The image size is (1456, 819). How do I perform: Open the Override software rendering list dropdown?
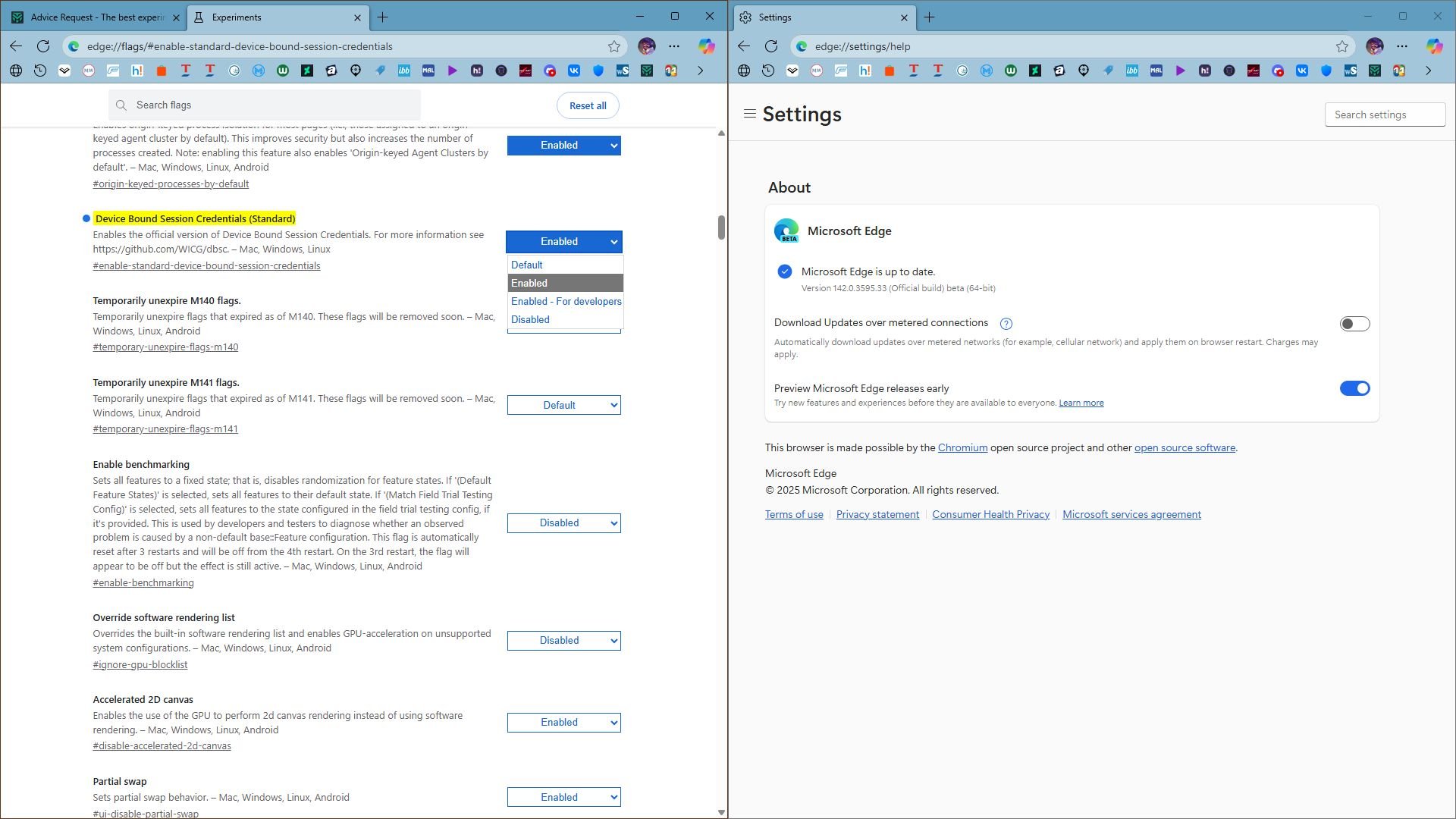(x=564, y=641)
